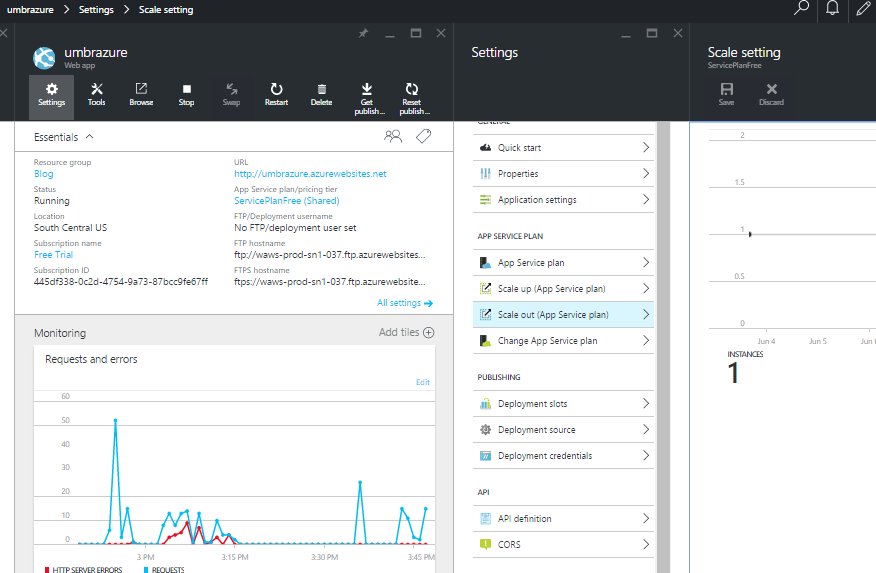The width and height of the screenshot is (876, 573).
Task: Open Quick start settings row
Action: tap(563, 147)
